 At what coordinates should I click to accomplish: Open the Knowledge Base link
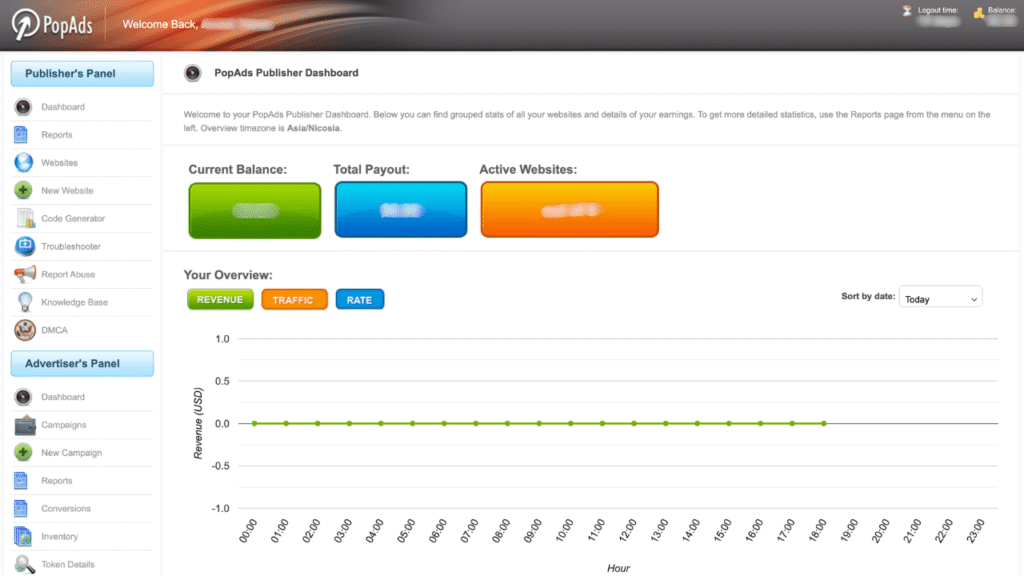click(x=74, y=302)
